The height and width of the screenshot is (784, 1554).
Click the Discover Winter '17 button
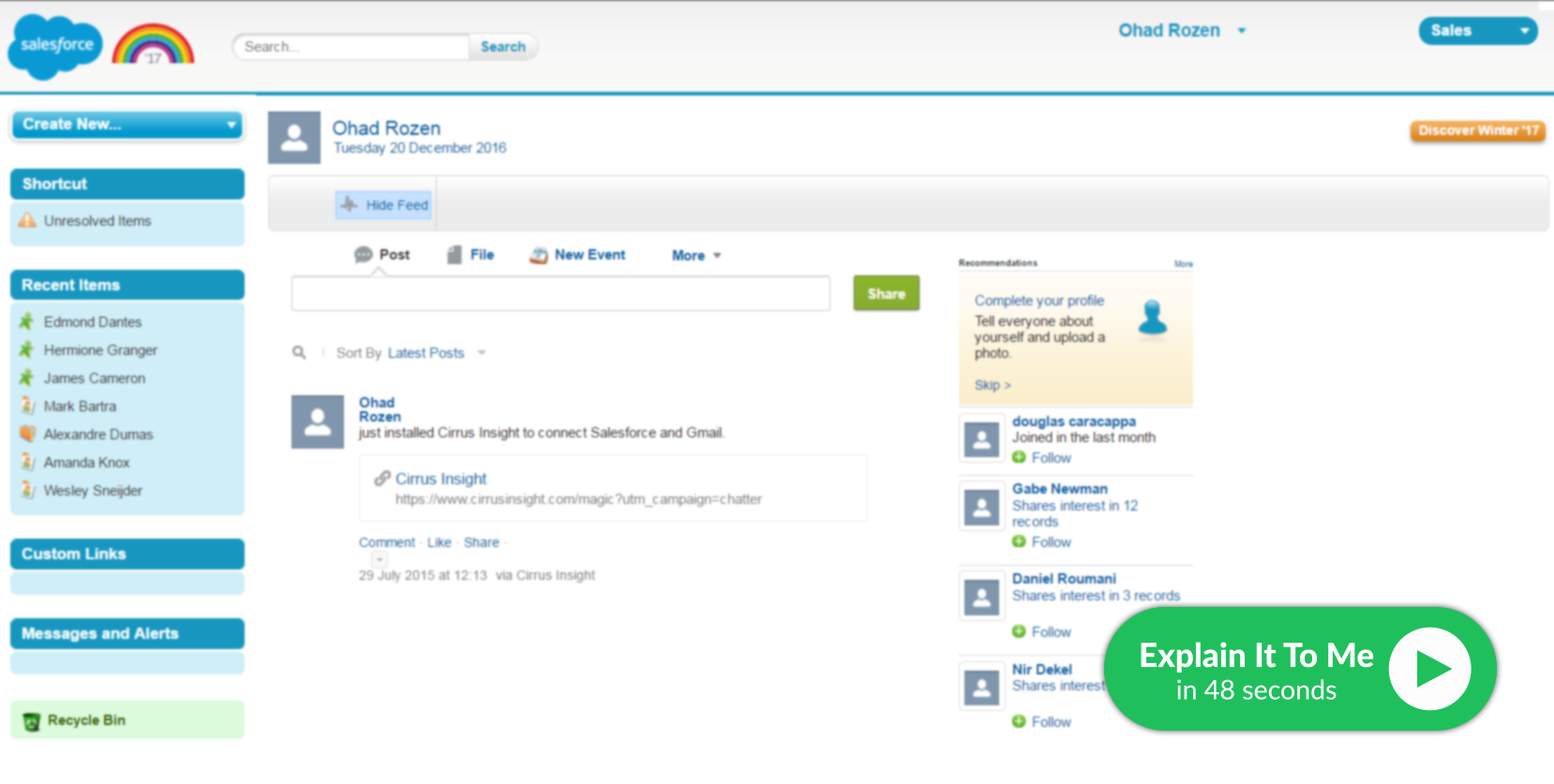1478,131
